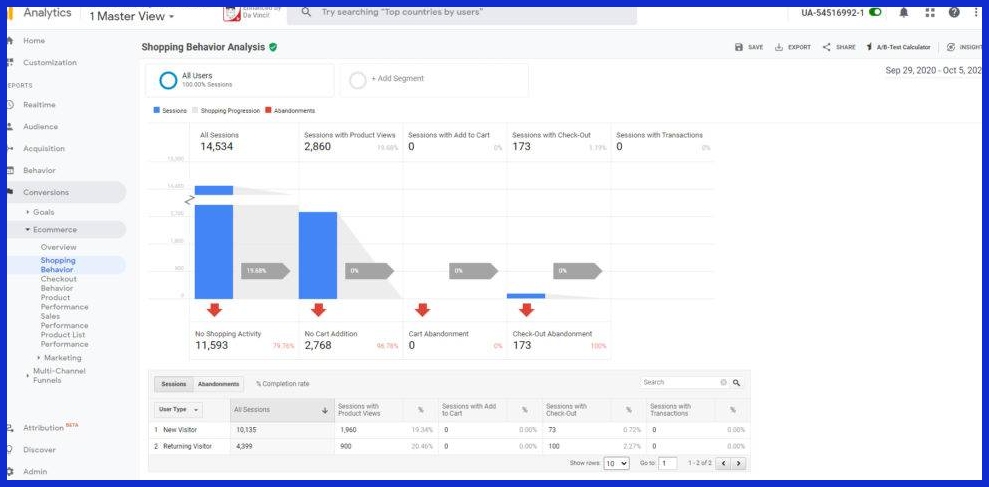This screenshot has height=487, width=989.
Task: Open the Google apps grid icon
Action: pos(930,13)
